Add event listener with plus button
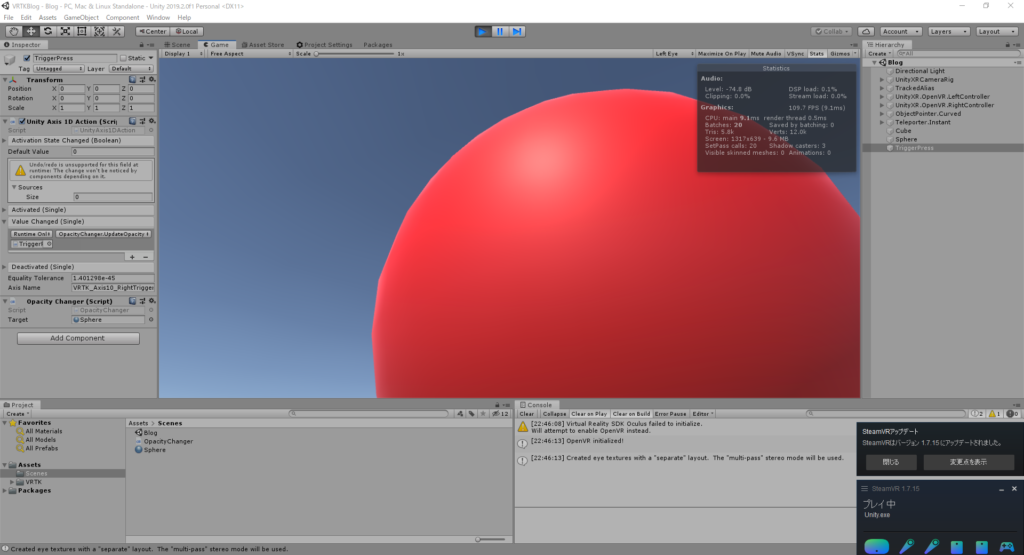 tap(132, 257)
